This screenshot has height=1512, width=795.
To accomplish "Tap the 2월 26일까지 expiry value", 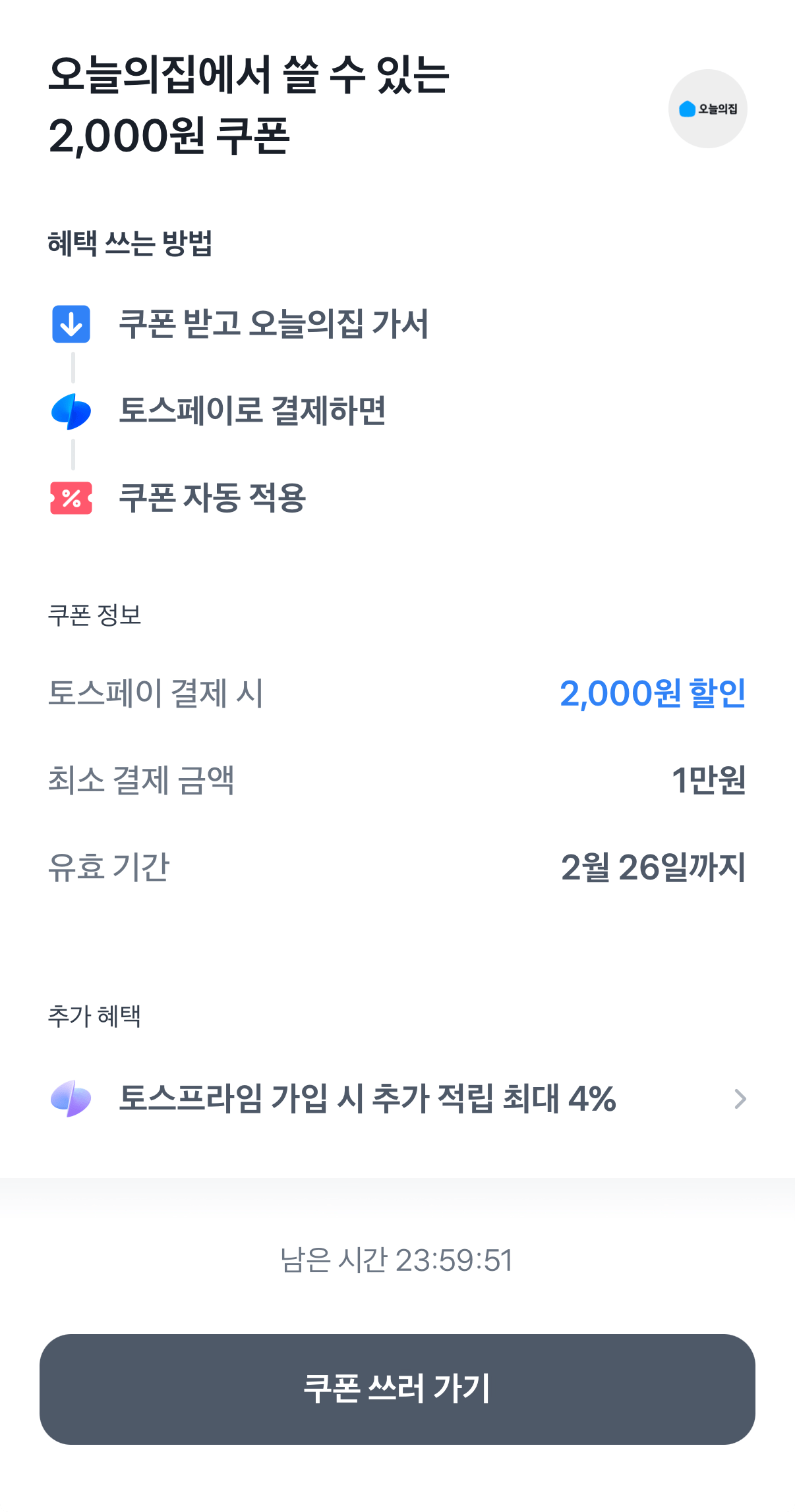I will (653, 867).
